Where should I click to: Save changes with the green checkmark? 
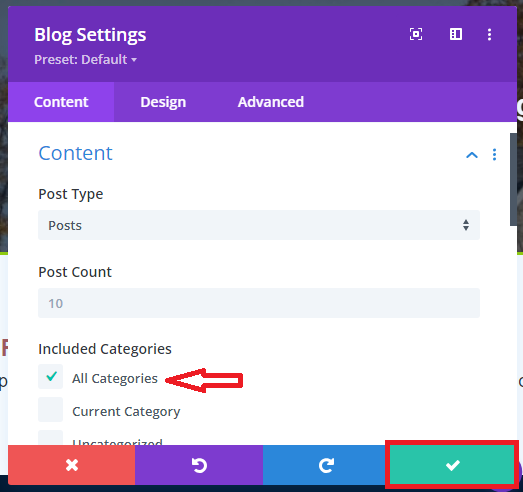click(x=452, y=465)
